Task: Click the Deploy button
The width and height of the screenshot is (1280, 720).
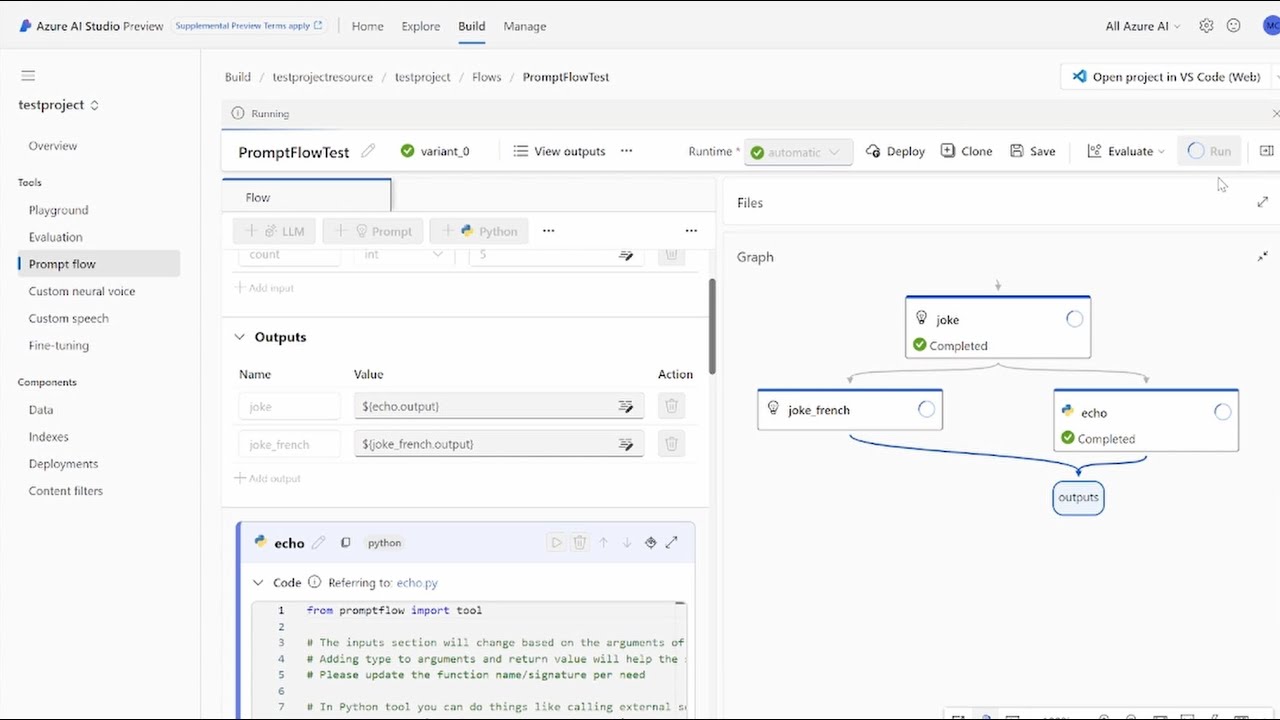Action: 896,151
